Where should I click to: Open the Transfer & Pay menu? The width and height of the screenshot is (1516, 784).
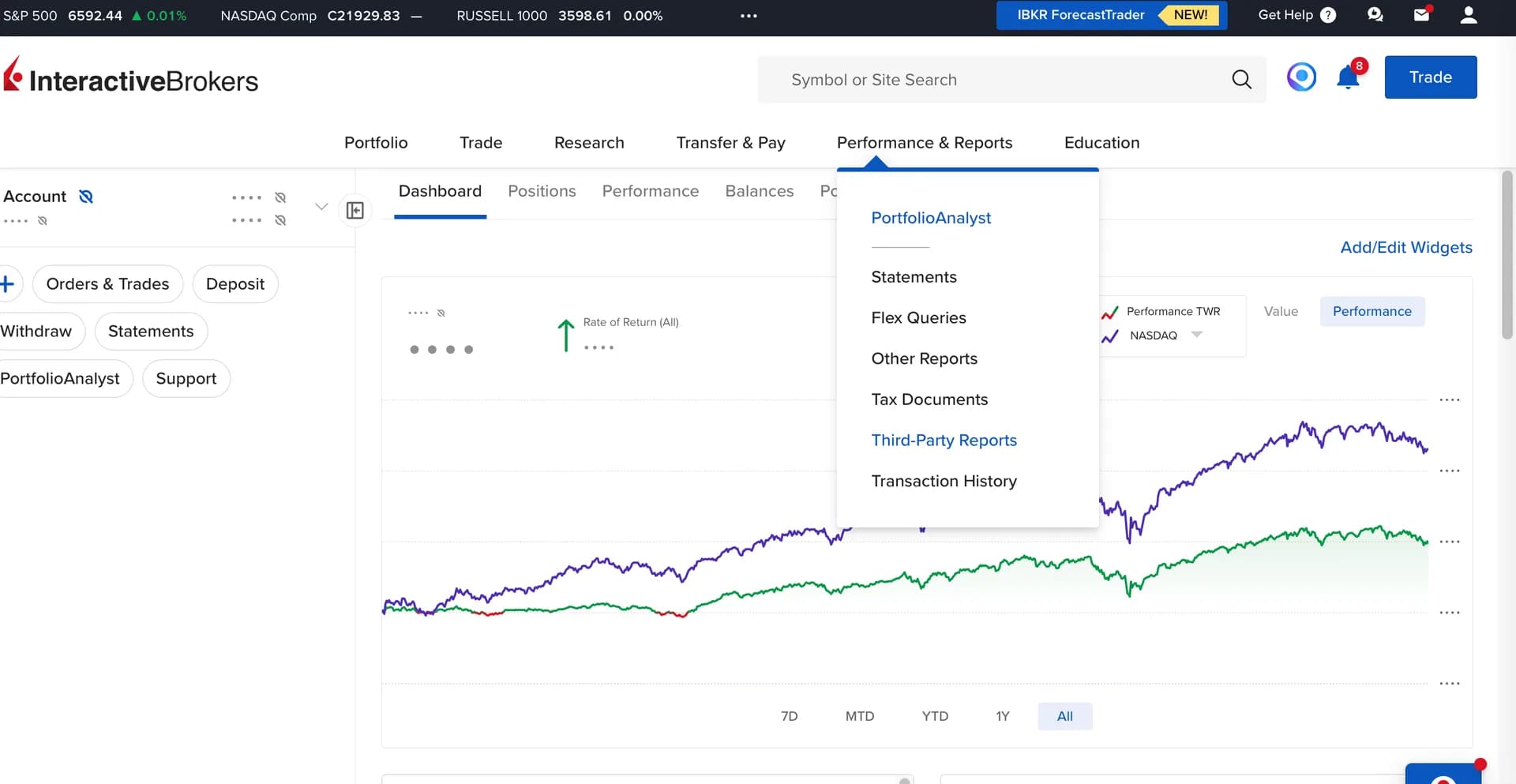pyautogui.click(x=730, y=143)
